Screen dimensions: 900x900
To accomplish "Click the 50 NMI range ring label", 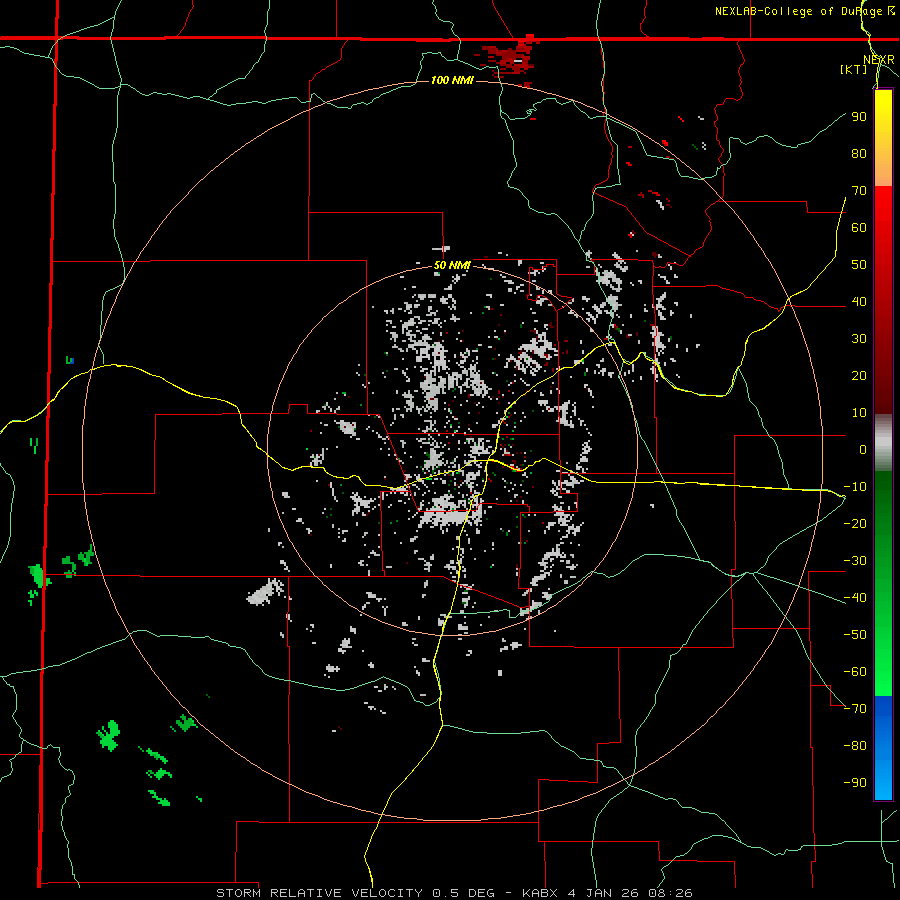I will pyautogui.click(x=452, y=265).
